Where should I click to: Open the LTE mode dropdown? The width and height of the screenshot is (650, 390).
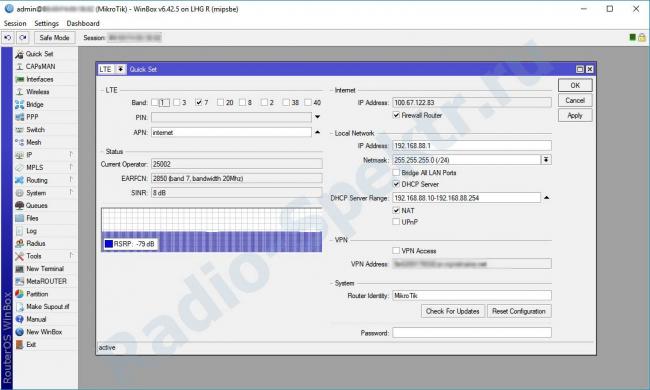(120, 69)
